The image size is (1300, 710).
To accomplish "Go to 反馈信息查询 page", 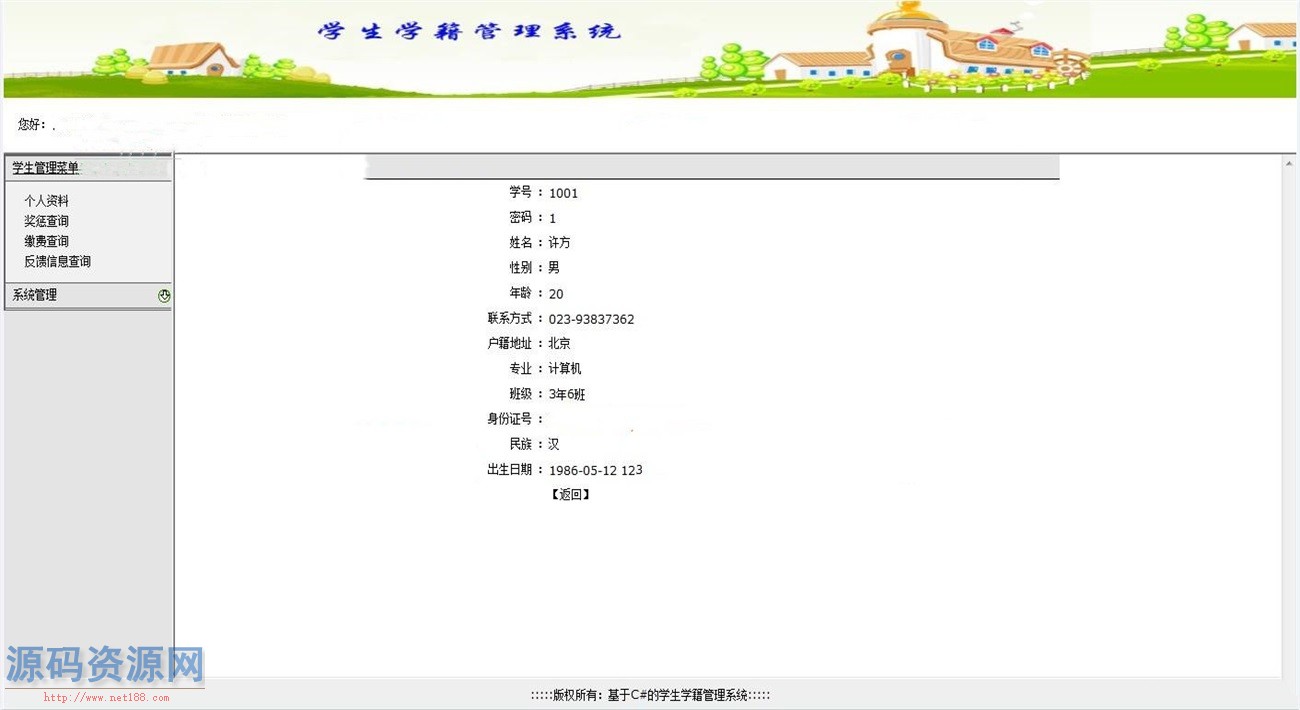I will point(58,261).
